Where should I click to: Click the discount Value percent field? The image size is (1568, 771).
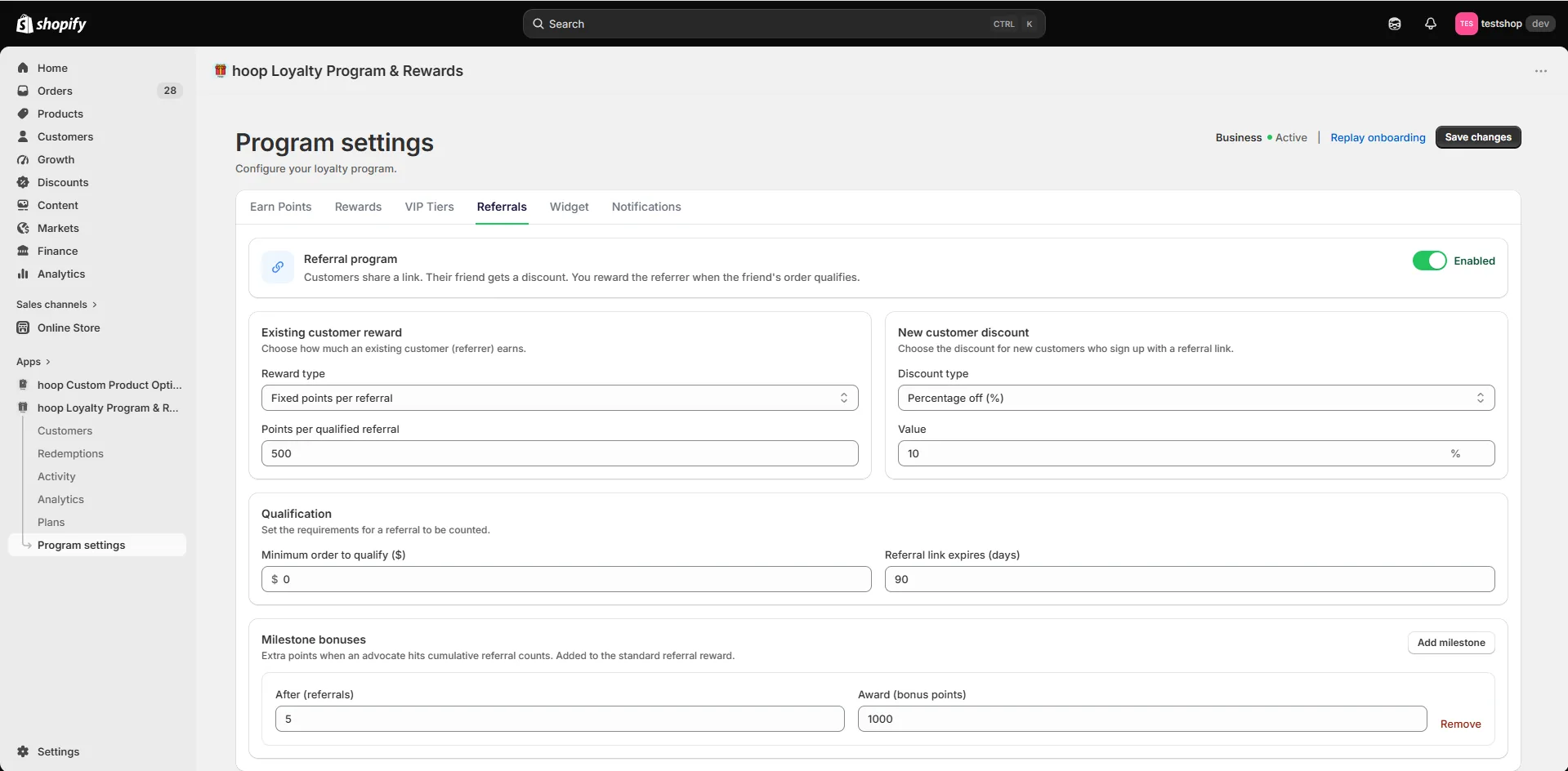1196,453
